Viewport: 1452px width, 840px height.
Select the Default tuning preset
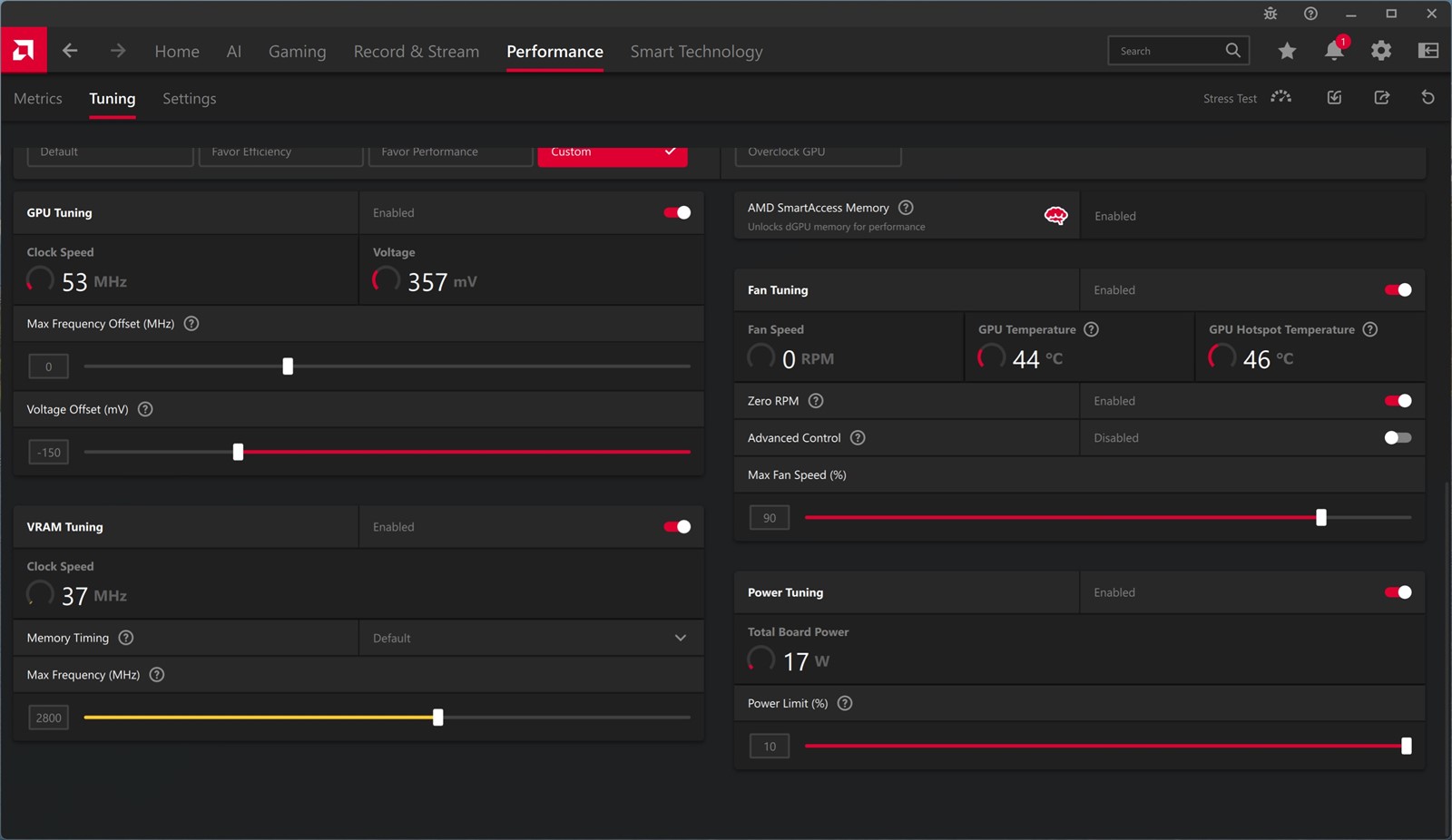tap(111, 154)
